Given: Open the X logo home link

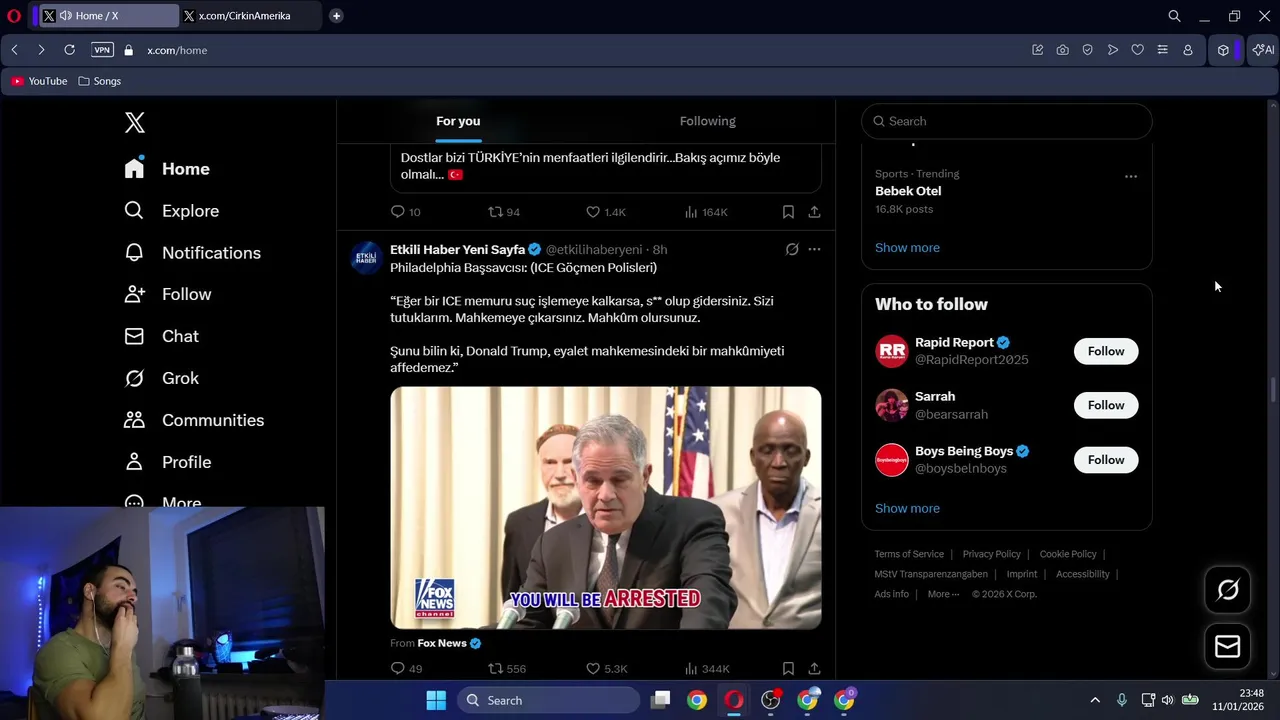Looking at the screenshot, I should (x=135, y=122).
